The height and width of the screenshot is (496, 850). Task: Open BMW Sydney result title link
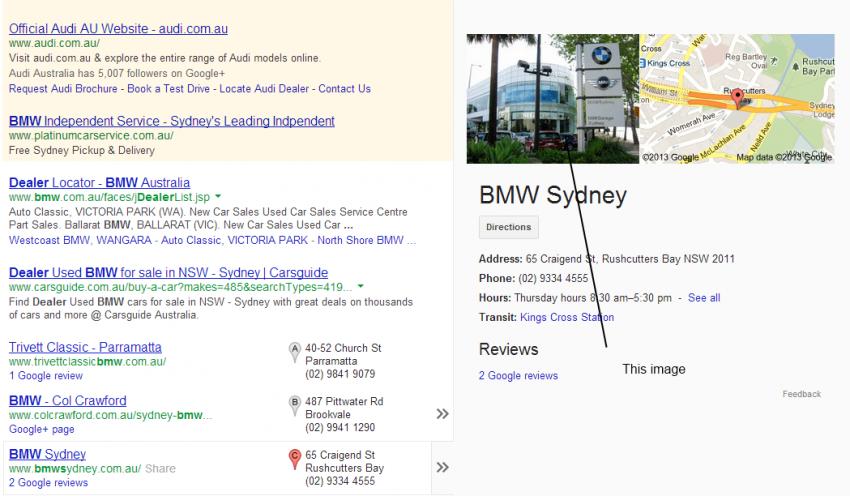click(48, 454)
